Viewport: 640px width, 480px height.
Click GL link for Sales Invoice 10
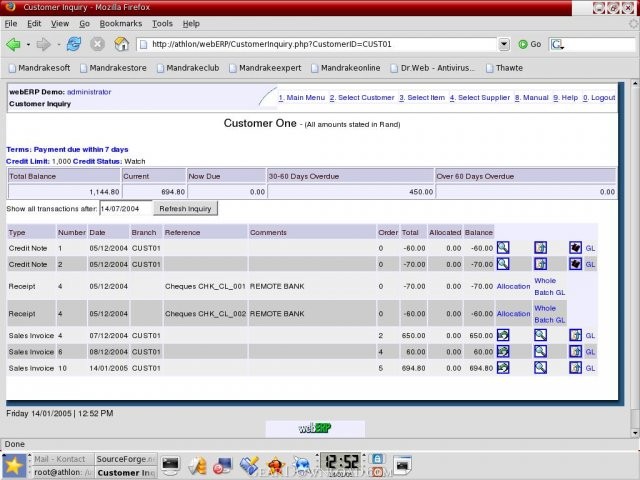pos(590,368)
